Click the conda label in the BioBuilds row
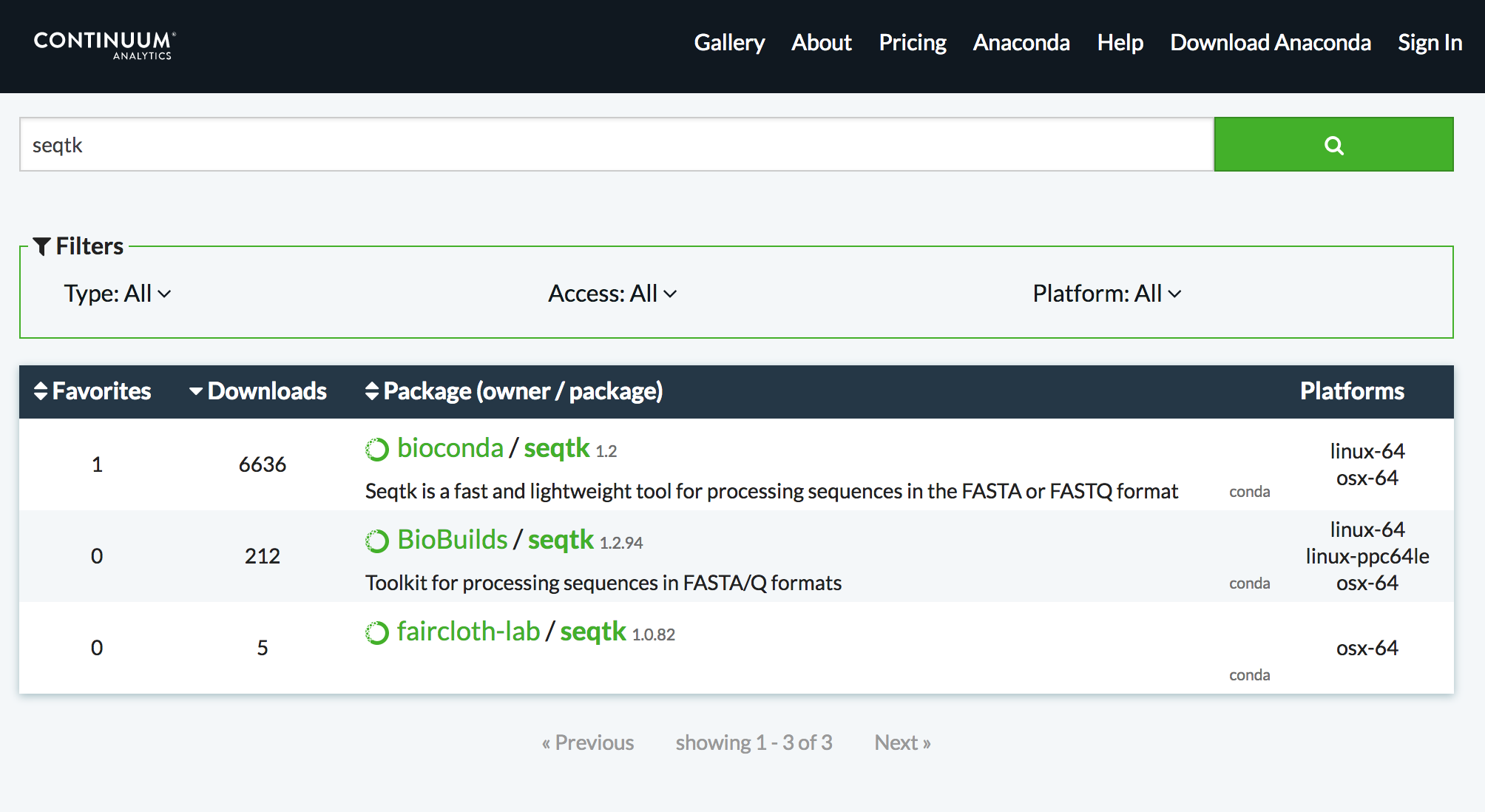The height and width of the screenshot is (812, 1485). [1250, 583]
